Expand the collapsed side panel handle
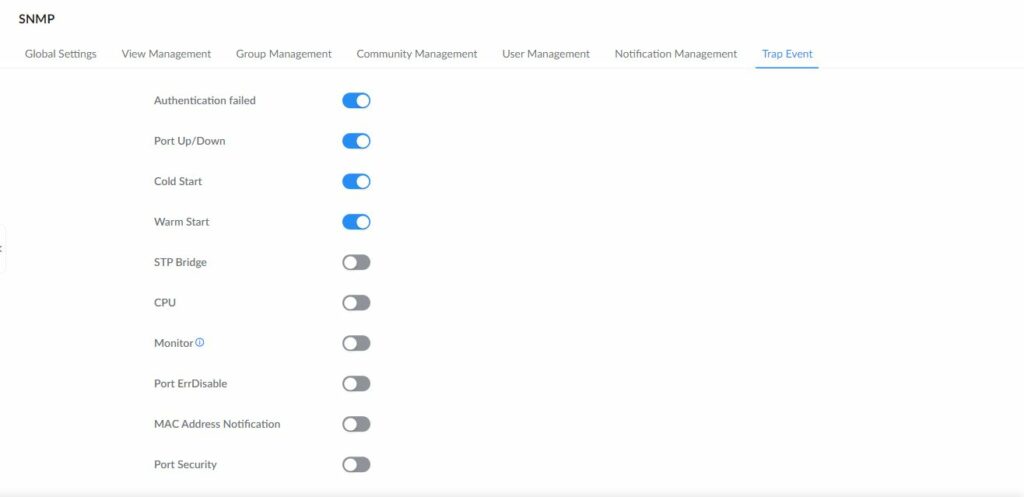The width and height of the screenshot is (1024, 497). click(2, 249)
